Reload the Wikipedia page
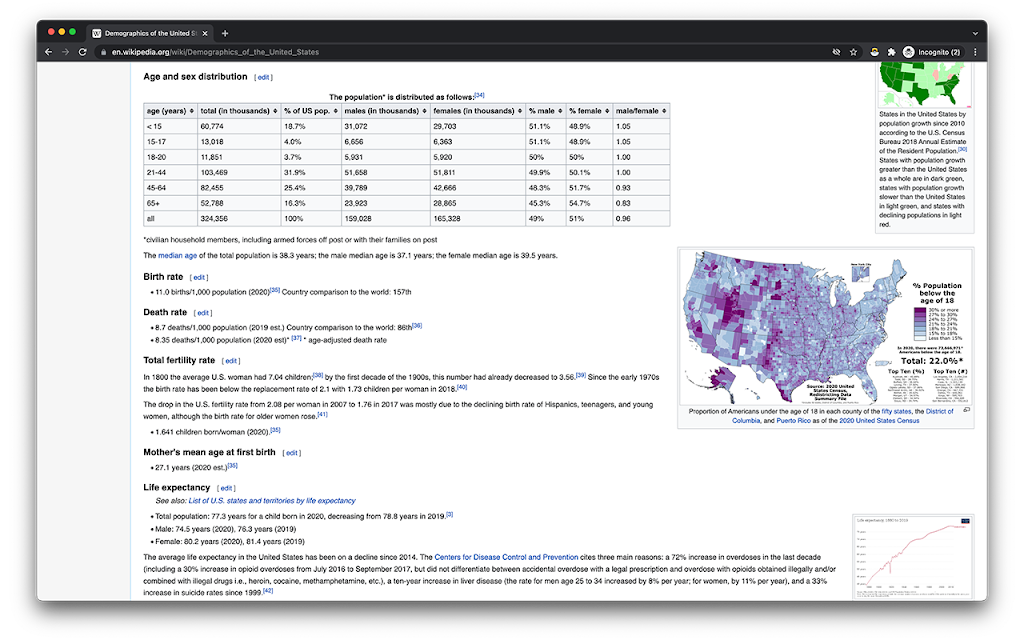Image resolution: width=1024 pixels, height=640 pixels. [82, 52]
